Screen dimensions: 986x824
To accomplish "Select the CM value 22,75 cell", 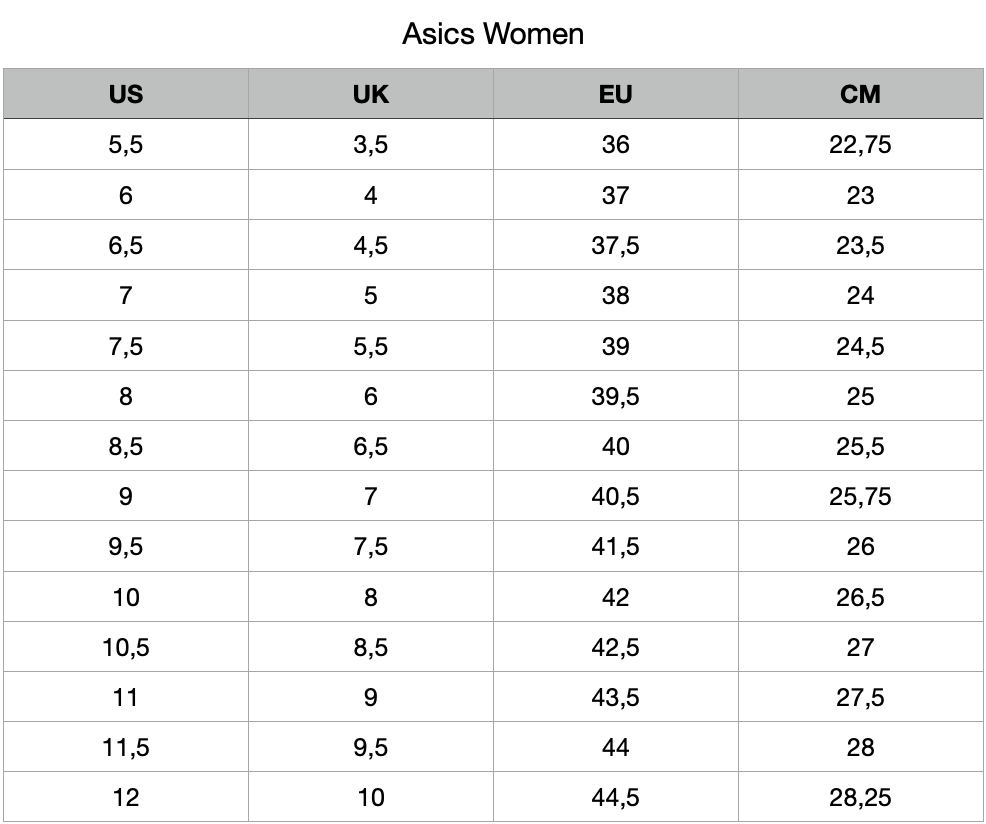I will click(x=860, y=144).
